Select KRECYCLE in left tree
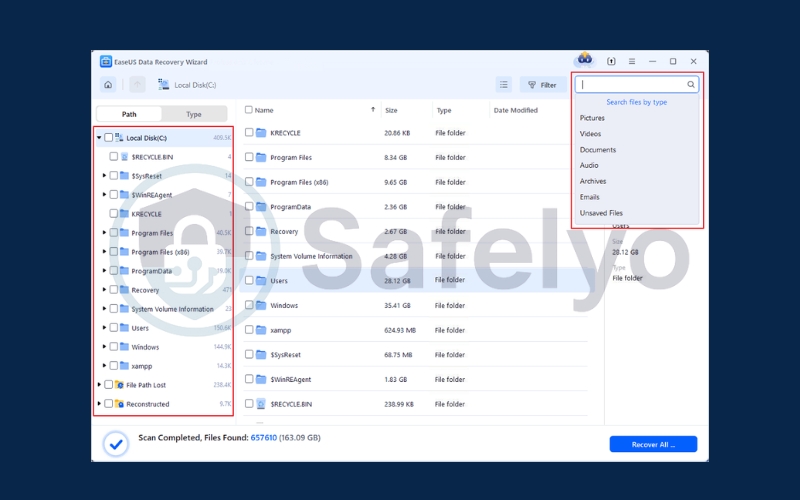800x500 pixels. [x=146, y=214]
